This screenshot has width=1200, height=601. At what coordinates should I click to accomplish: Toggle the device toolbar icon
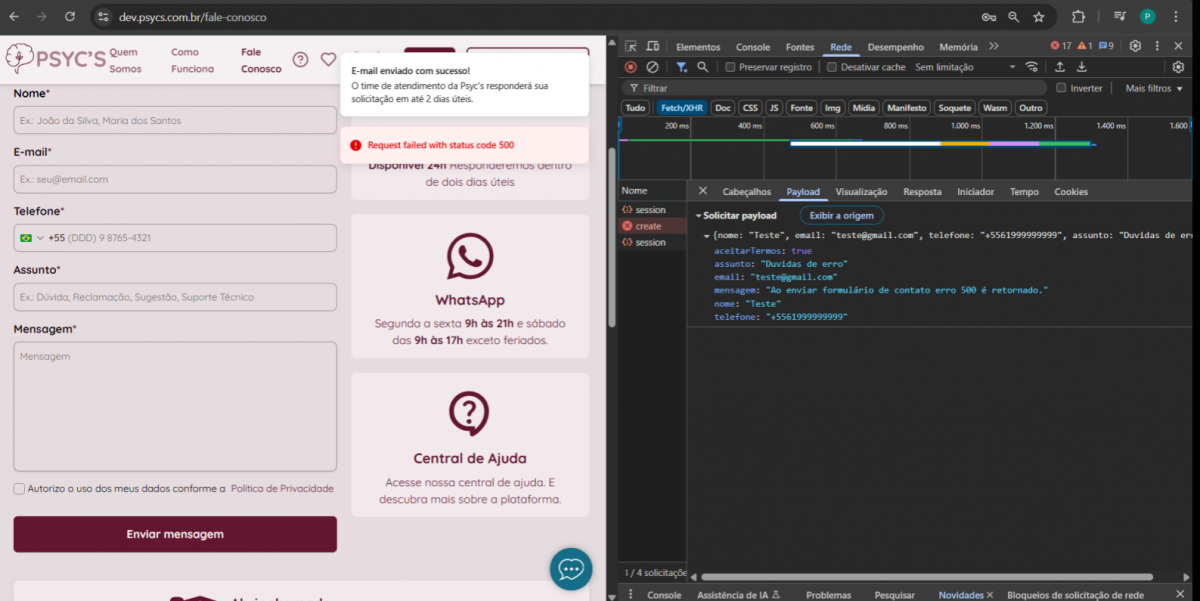653,46
